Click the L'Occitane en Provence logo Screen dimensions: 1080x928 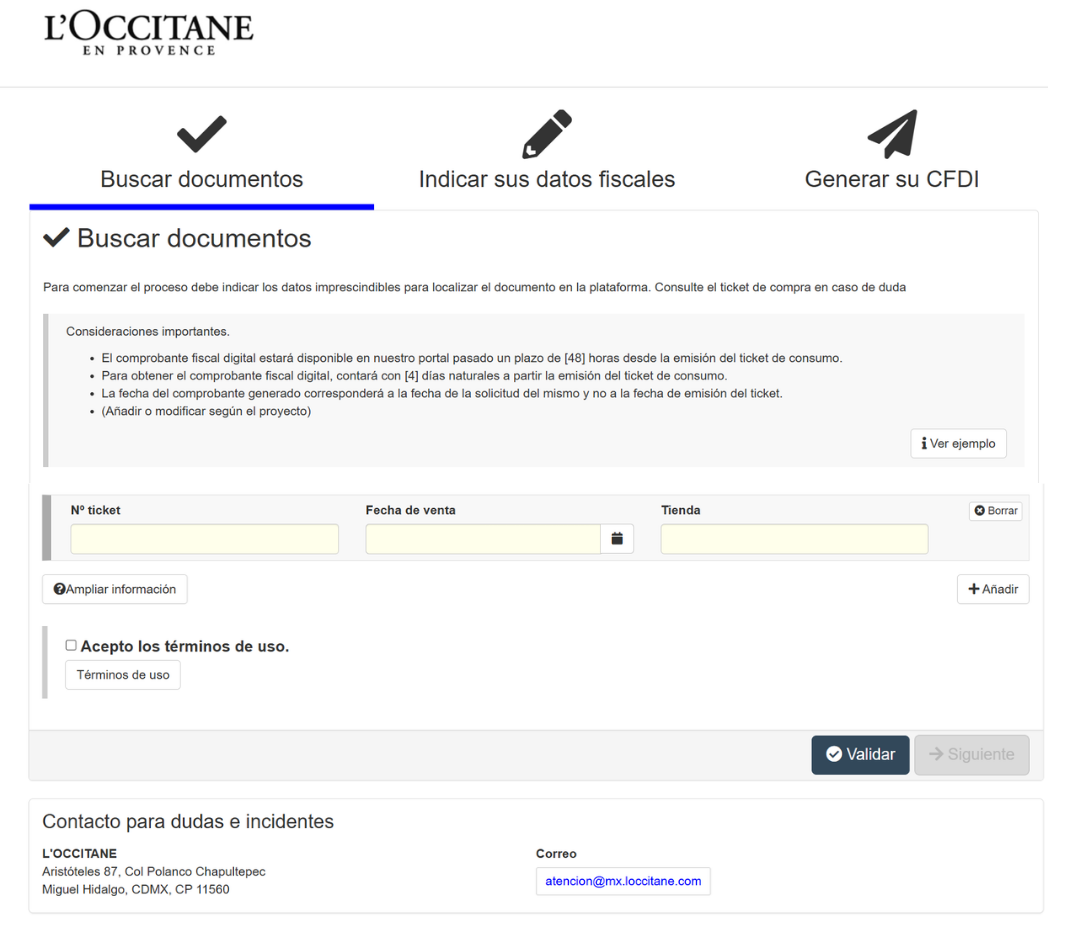click(148, 35)
